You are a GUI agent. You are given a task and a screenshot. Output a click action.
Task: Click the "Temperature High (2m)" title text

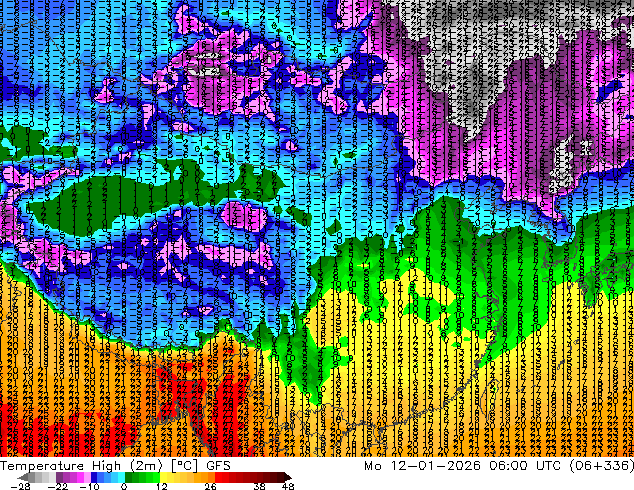(81, 466)
